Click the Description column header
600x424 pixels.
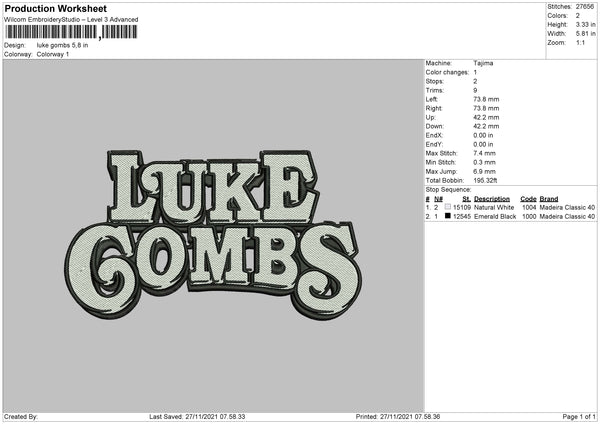pyautogui.click(x=492, y=199)
